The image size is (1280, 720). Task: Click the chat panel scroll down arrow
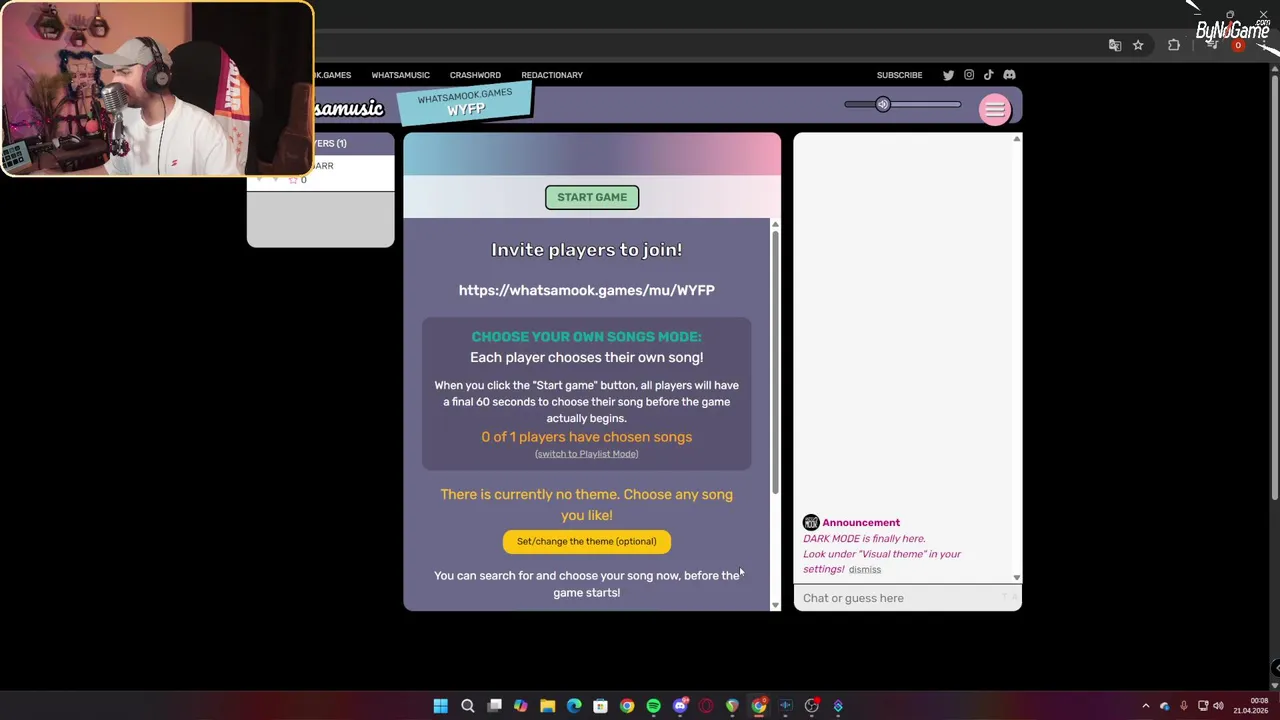pos(1017,577)
